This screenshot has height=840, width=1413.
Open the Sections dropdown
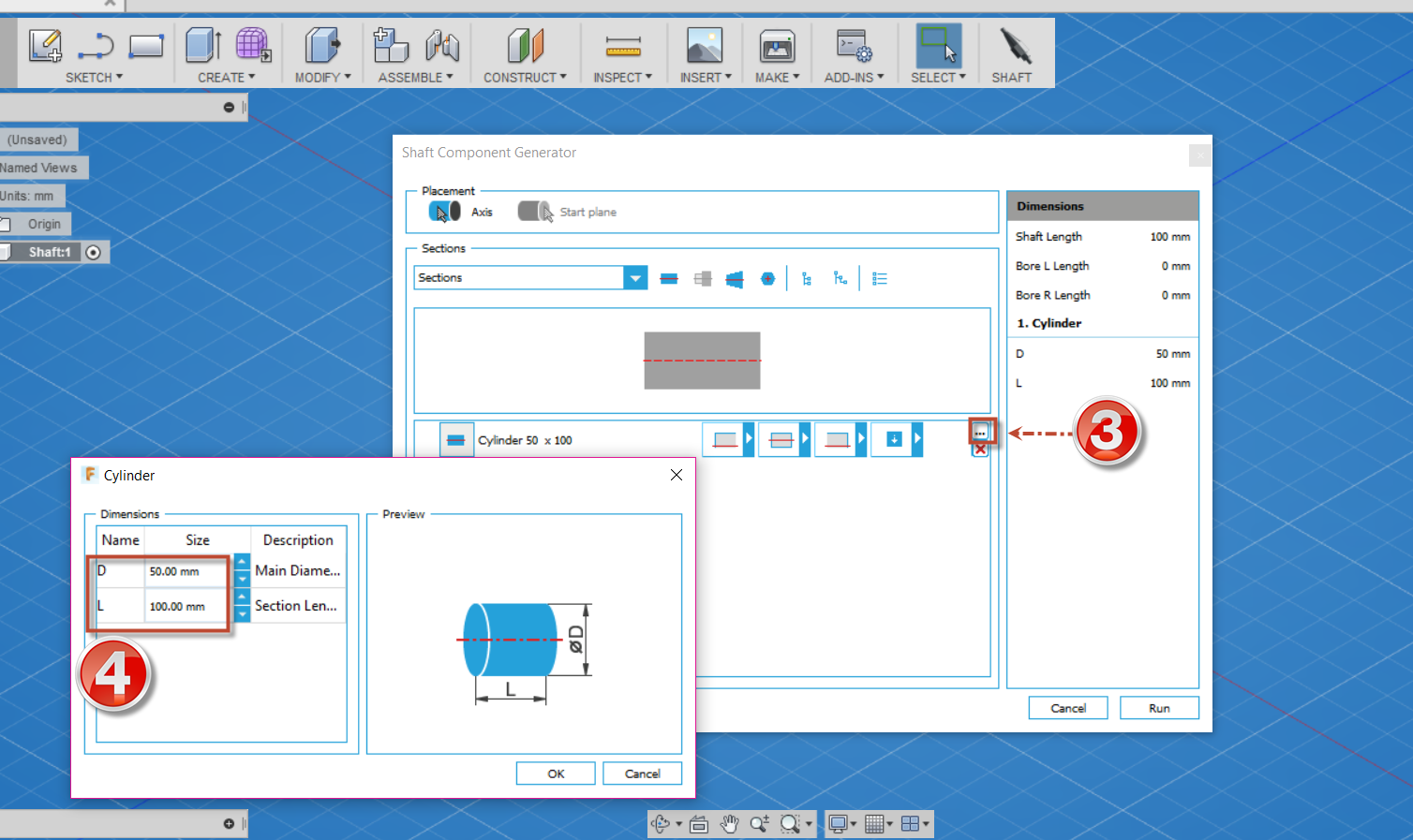(635, 277)
